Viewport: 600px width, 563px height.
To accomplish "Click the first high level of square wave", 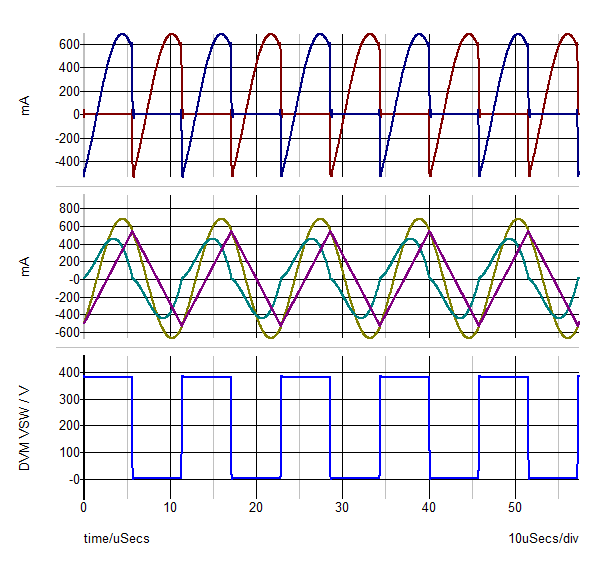I will (107, 377).
